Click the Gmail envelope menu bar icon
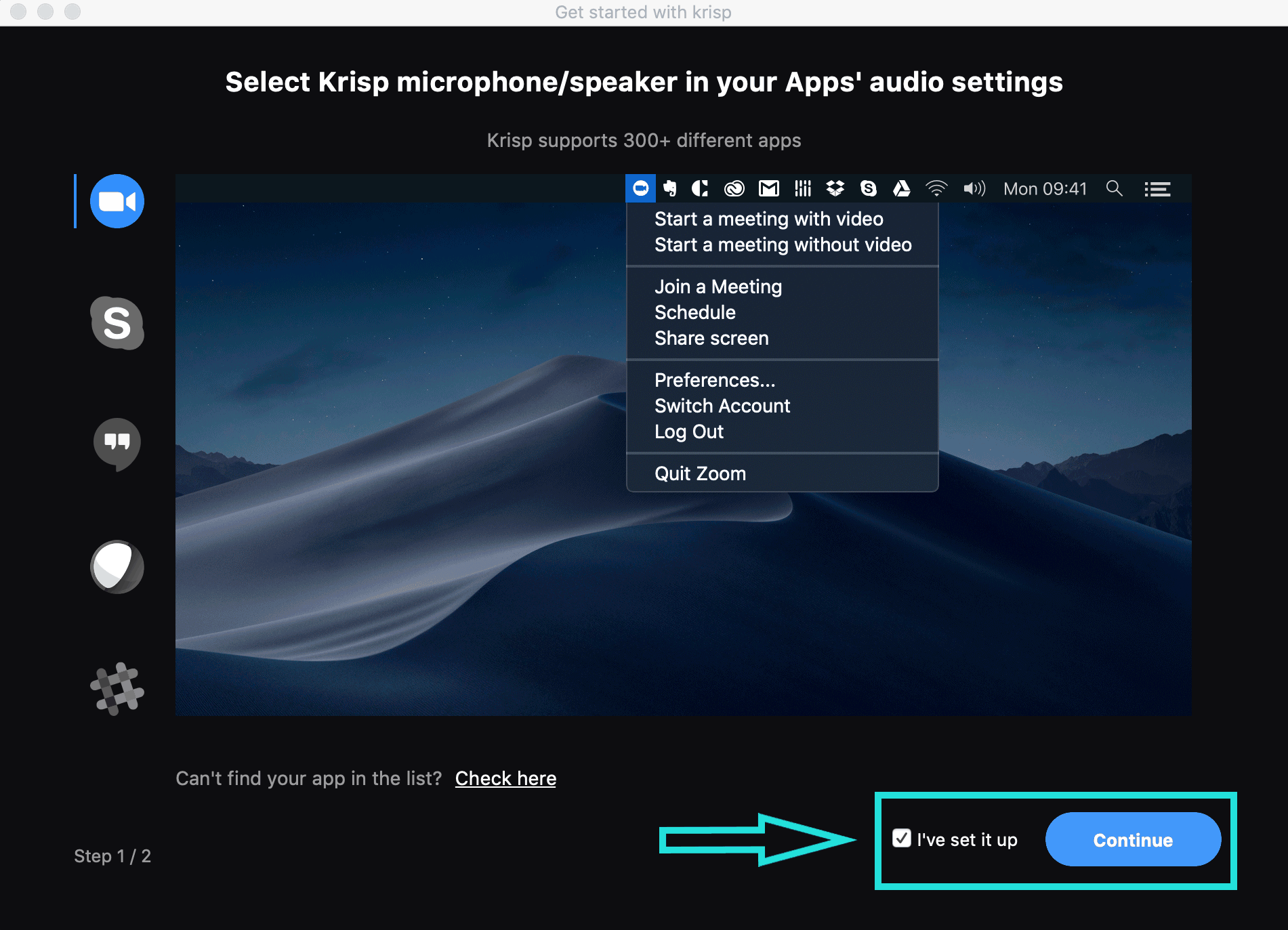Viewport: 1288px width, 930px height. tap(769, 188)
